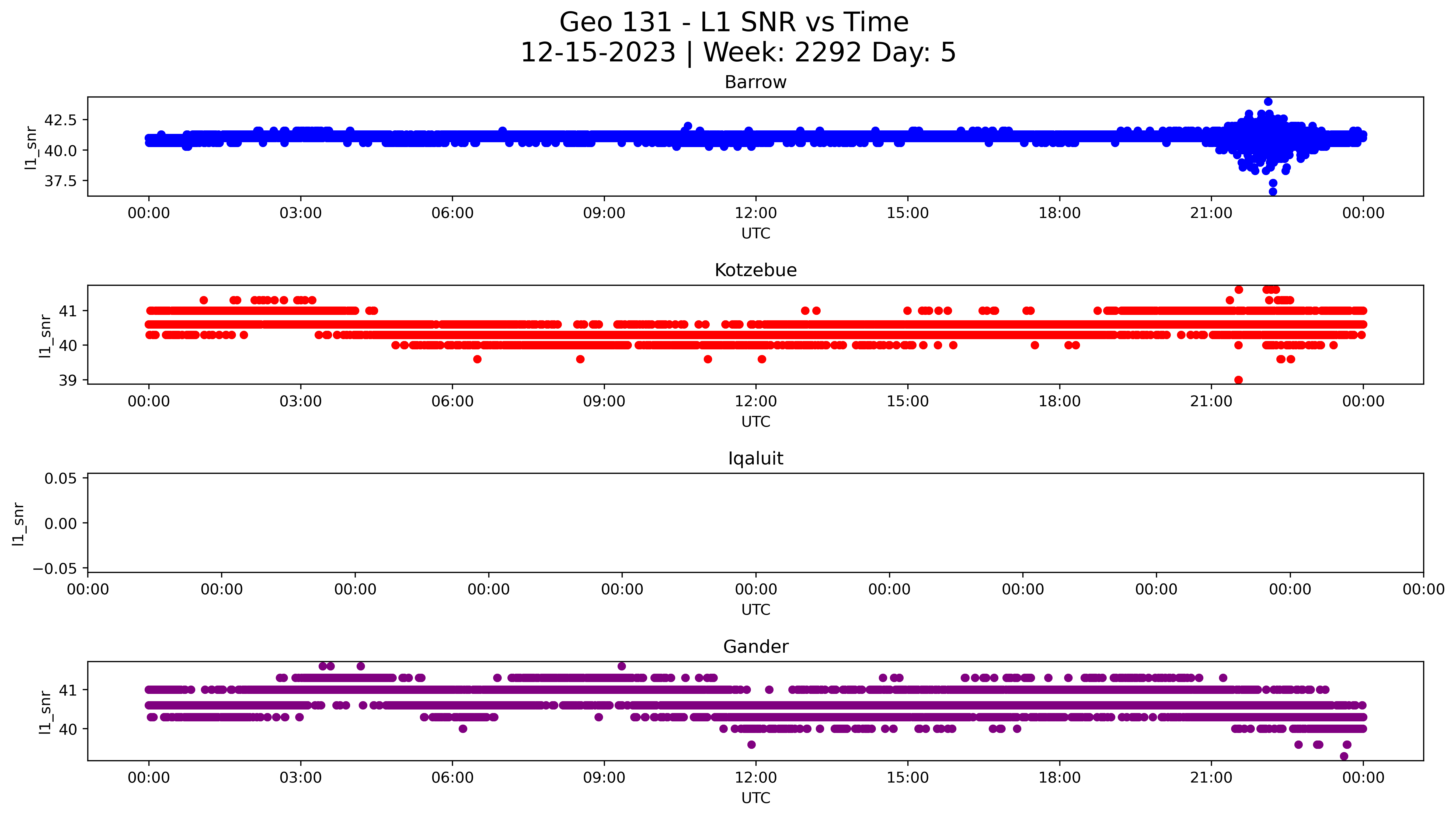1456x817 pixels.
Task: Click the '03:00' x-tick on Kotzebue plot
Action: (x=301, y=401)
